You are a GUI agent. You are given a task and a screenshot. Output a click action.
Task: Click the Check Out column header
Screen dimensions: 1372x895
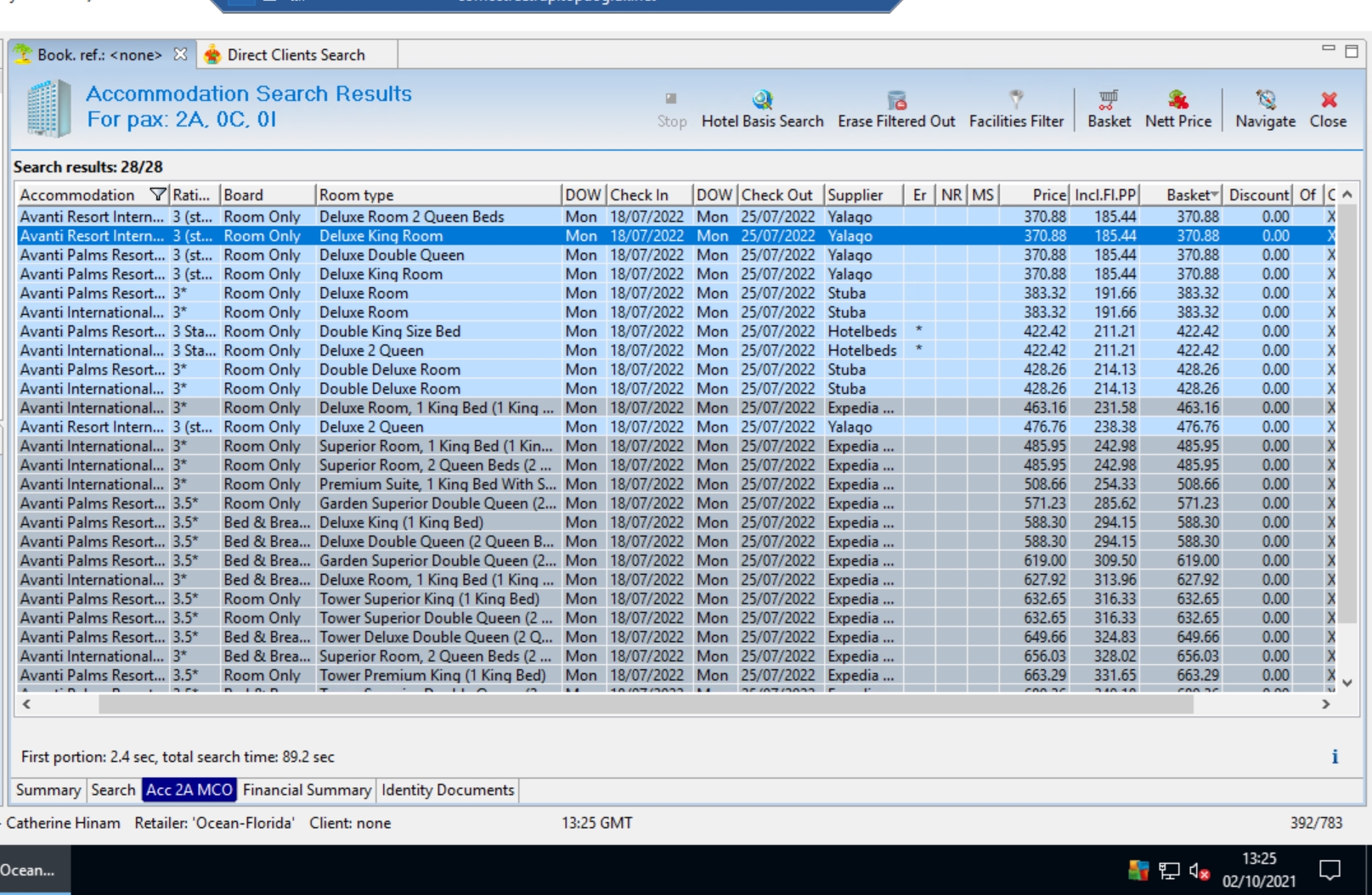click(780, 194)
